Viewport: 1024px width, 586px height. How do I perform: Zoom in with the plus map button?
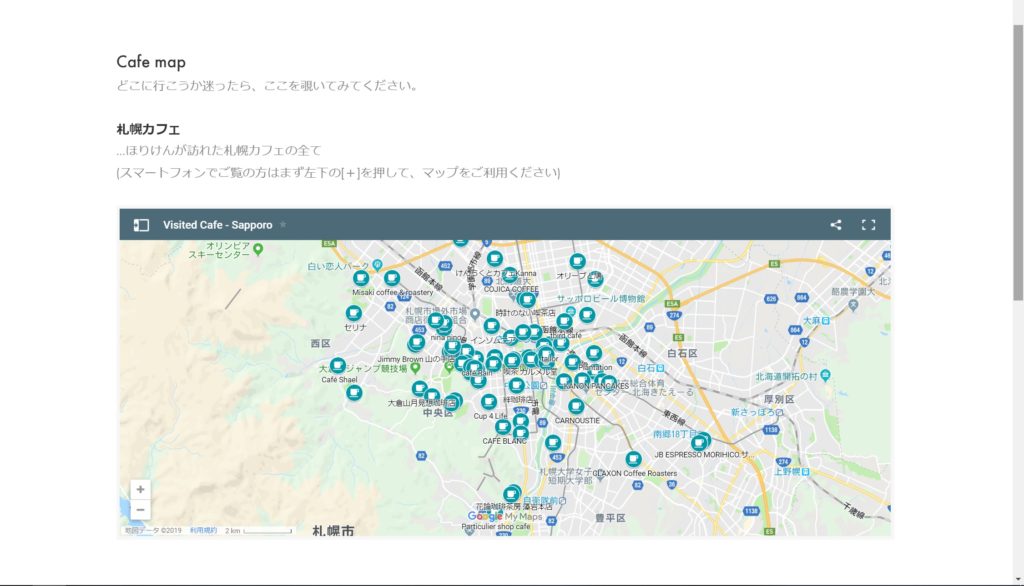(140, 489)
